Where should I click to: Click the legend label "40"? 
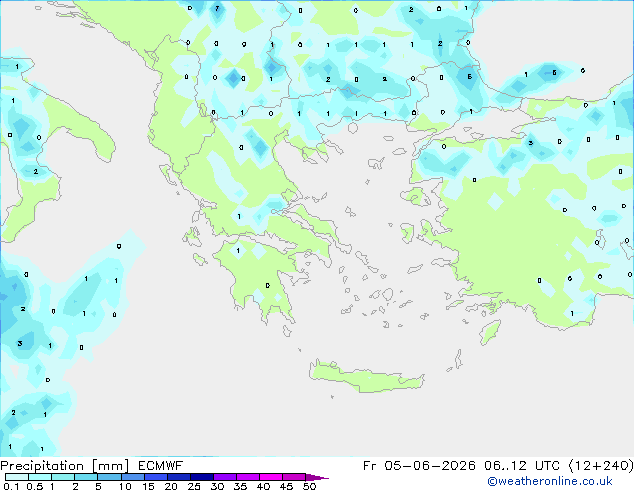click(263, 486)
